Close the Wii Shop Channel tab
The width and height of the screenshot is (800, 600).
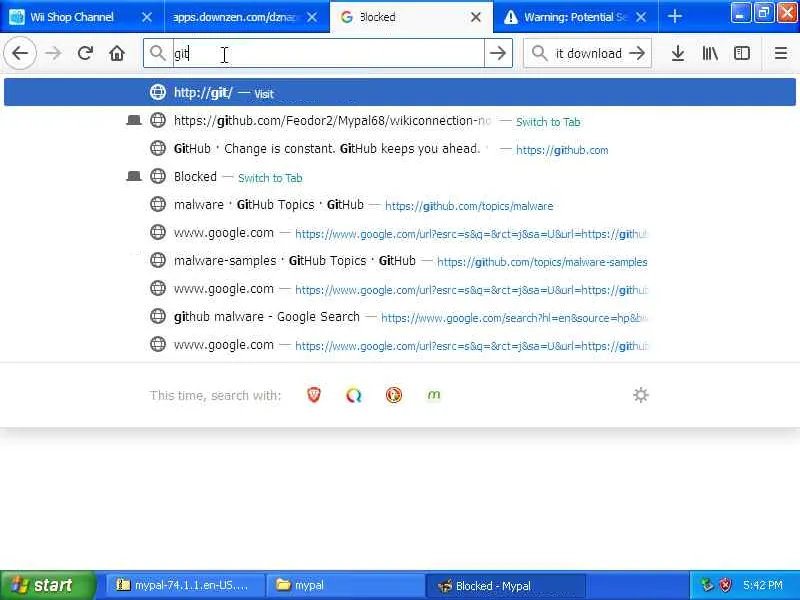click(146, 17)
